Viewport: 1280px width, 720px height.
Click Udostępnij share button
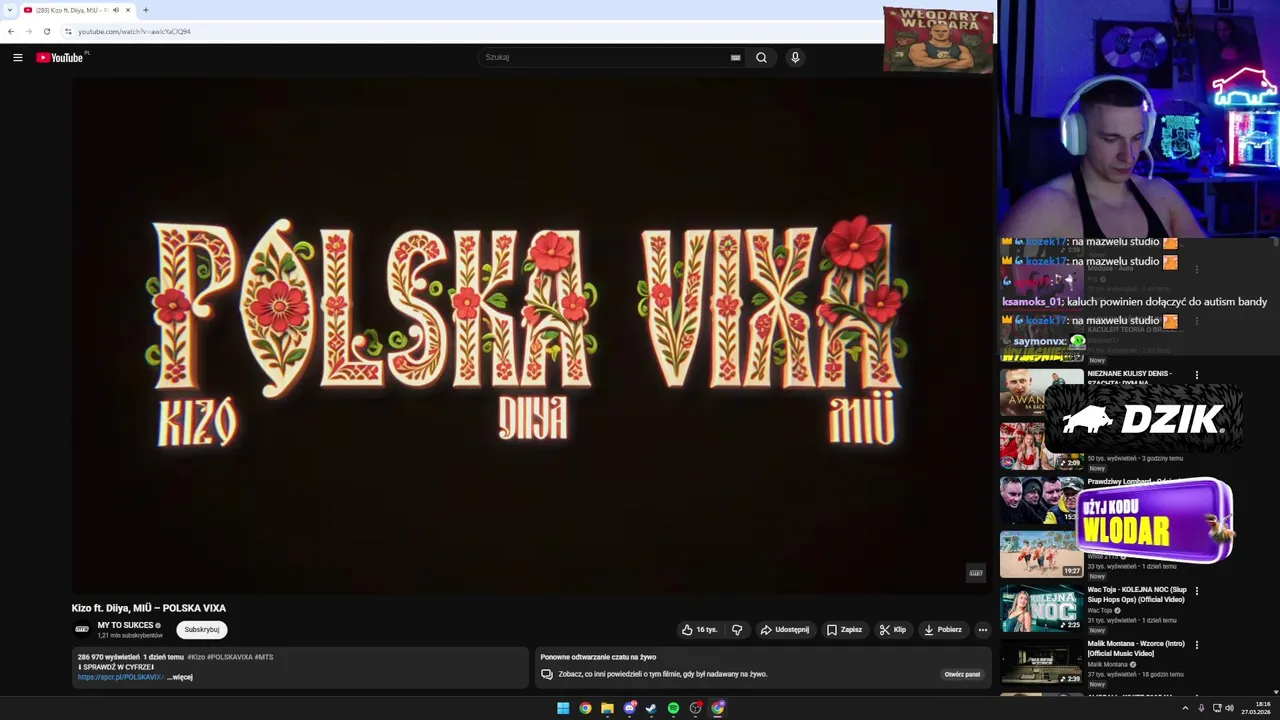[x=785, y=630]
